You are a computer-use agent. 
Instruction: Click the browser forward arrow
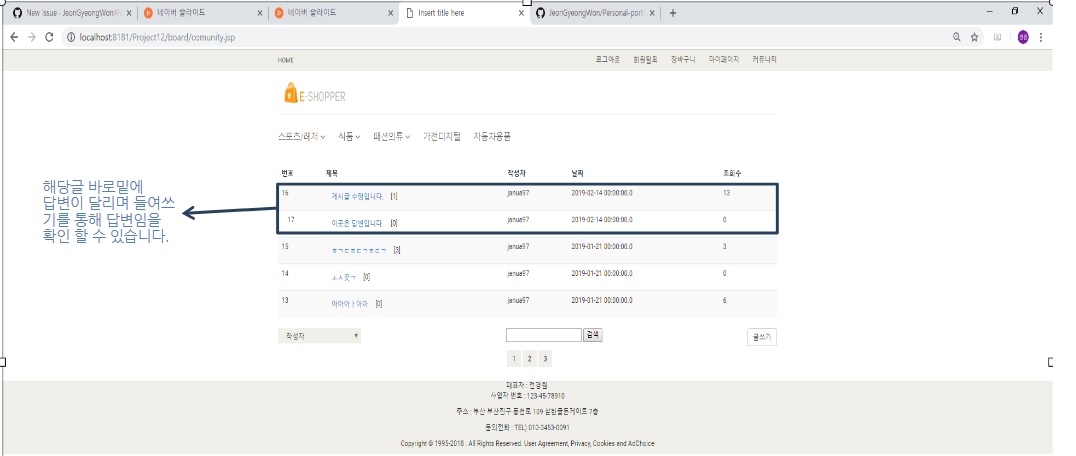pos(32,37)
